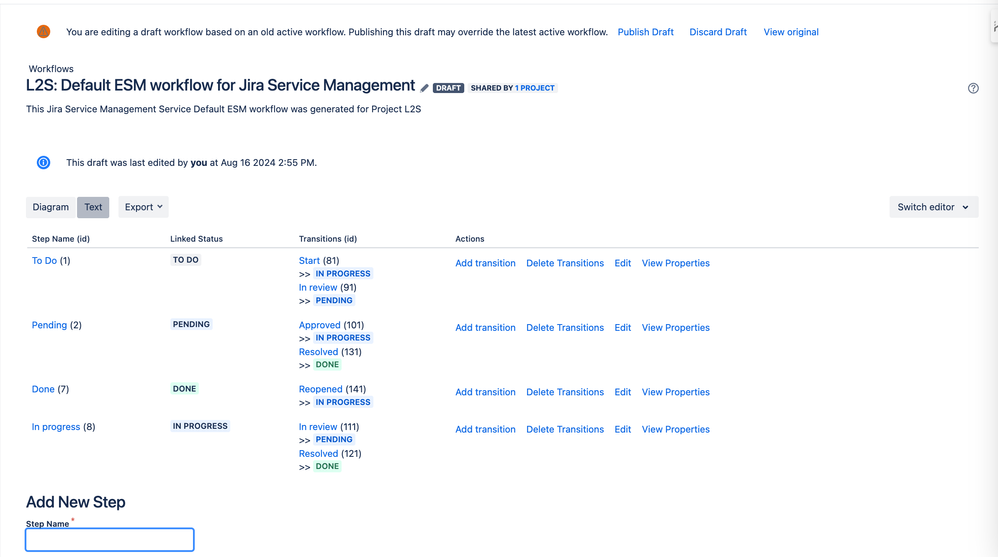Screen dimensions: 998x557
Task: View Properties of the Done step
Action: 675,391
